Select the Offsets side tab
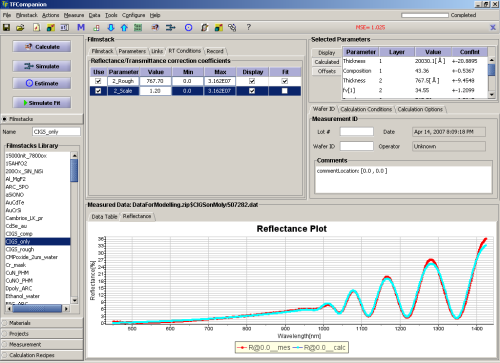The width and height of the screenshot is (500, 363). click(326, 71)
